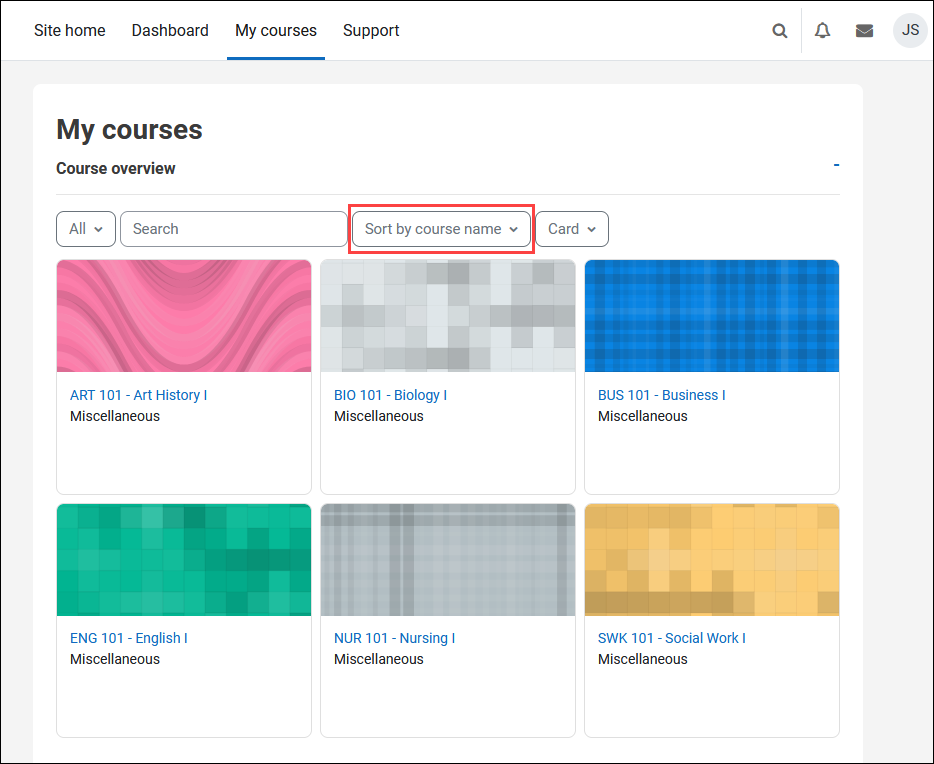Click Miscellaneous under BUS 101
Viewport: 934px width, 764px height.
643,416
